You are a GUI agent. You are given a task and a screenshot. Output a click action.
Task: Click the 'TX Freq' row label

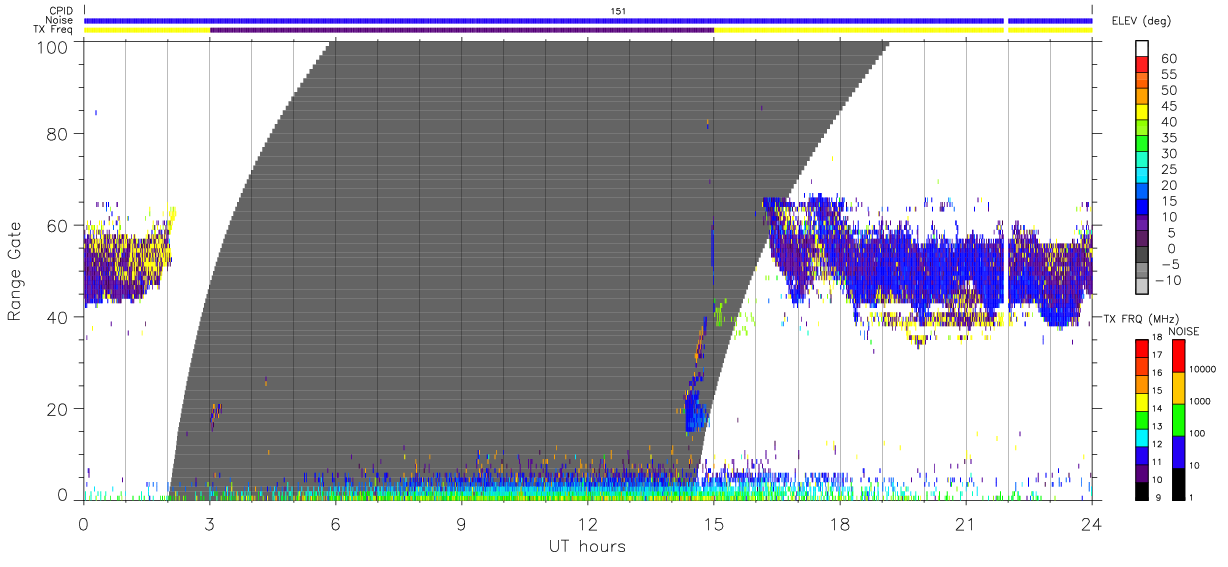pos(53,30)
